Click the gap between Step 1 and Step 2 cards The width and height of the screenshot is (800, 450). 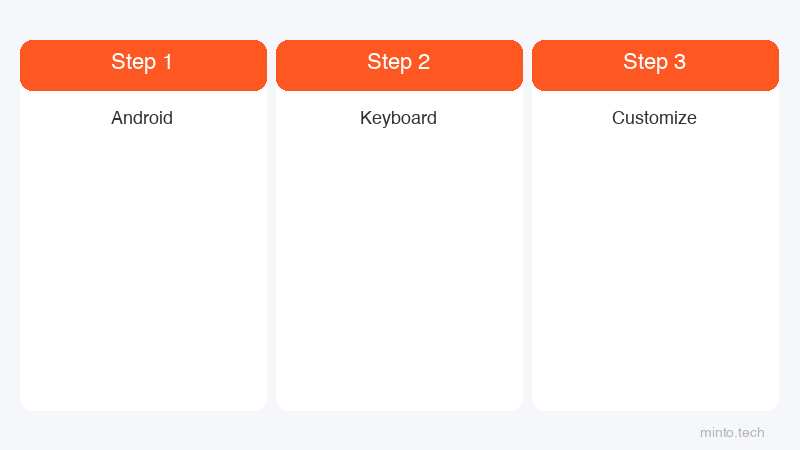pos(271,225)
